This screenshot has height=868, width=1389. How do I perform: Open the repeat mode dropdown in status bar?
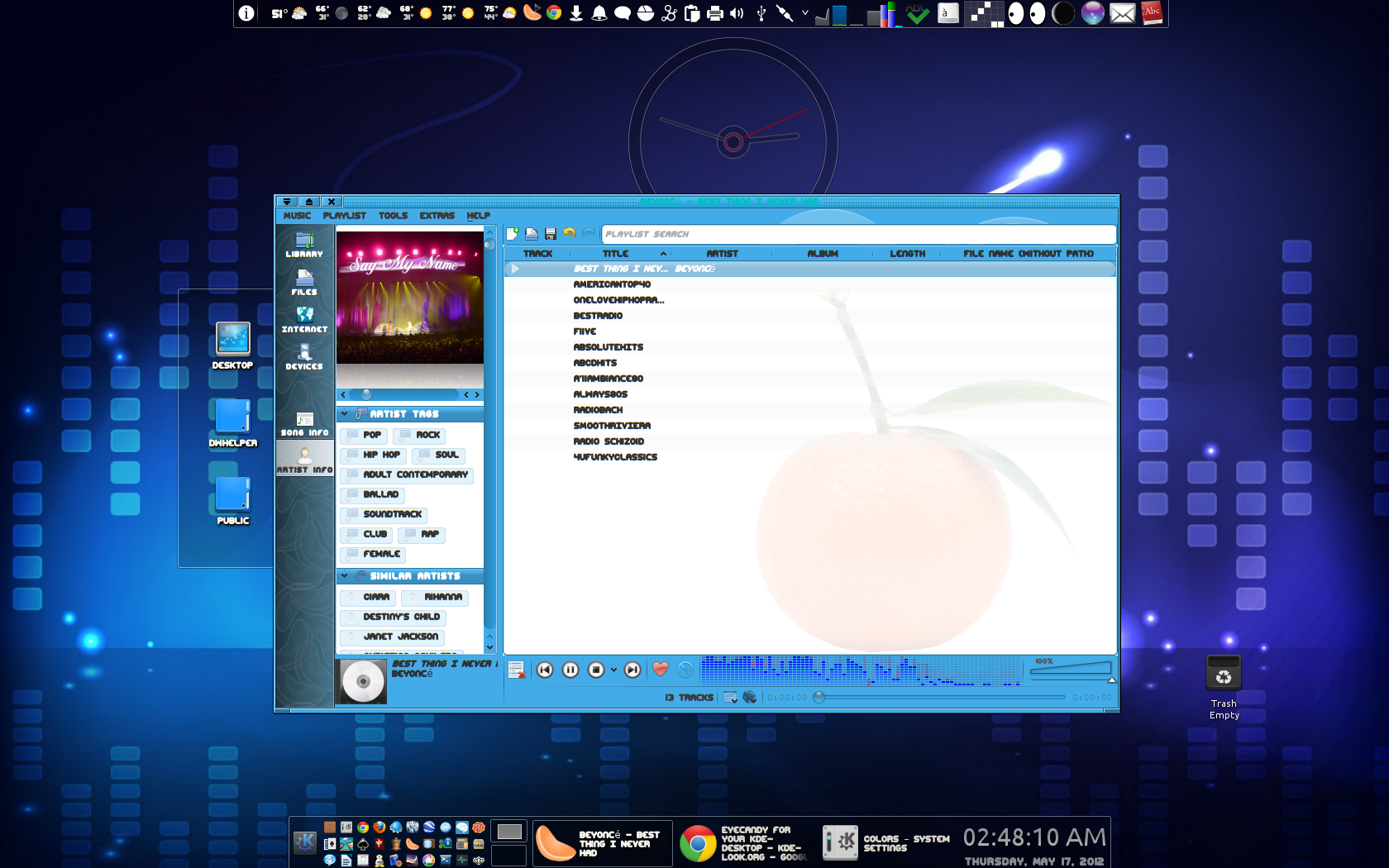click(x=731, y=697)
